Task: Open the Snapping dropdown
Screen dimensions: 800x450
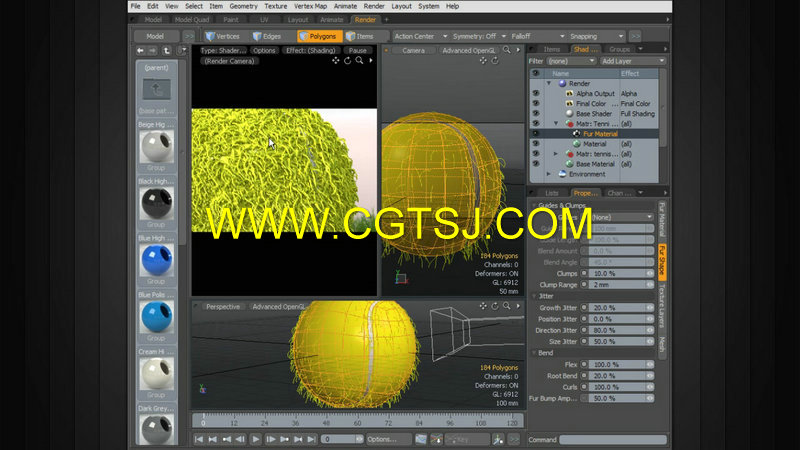Action: (x=596, y=36)
